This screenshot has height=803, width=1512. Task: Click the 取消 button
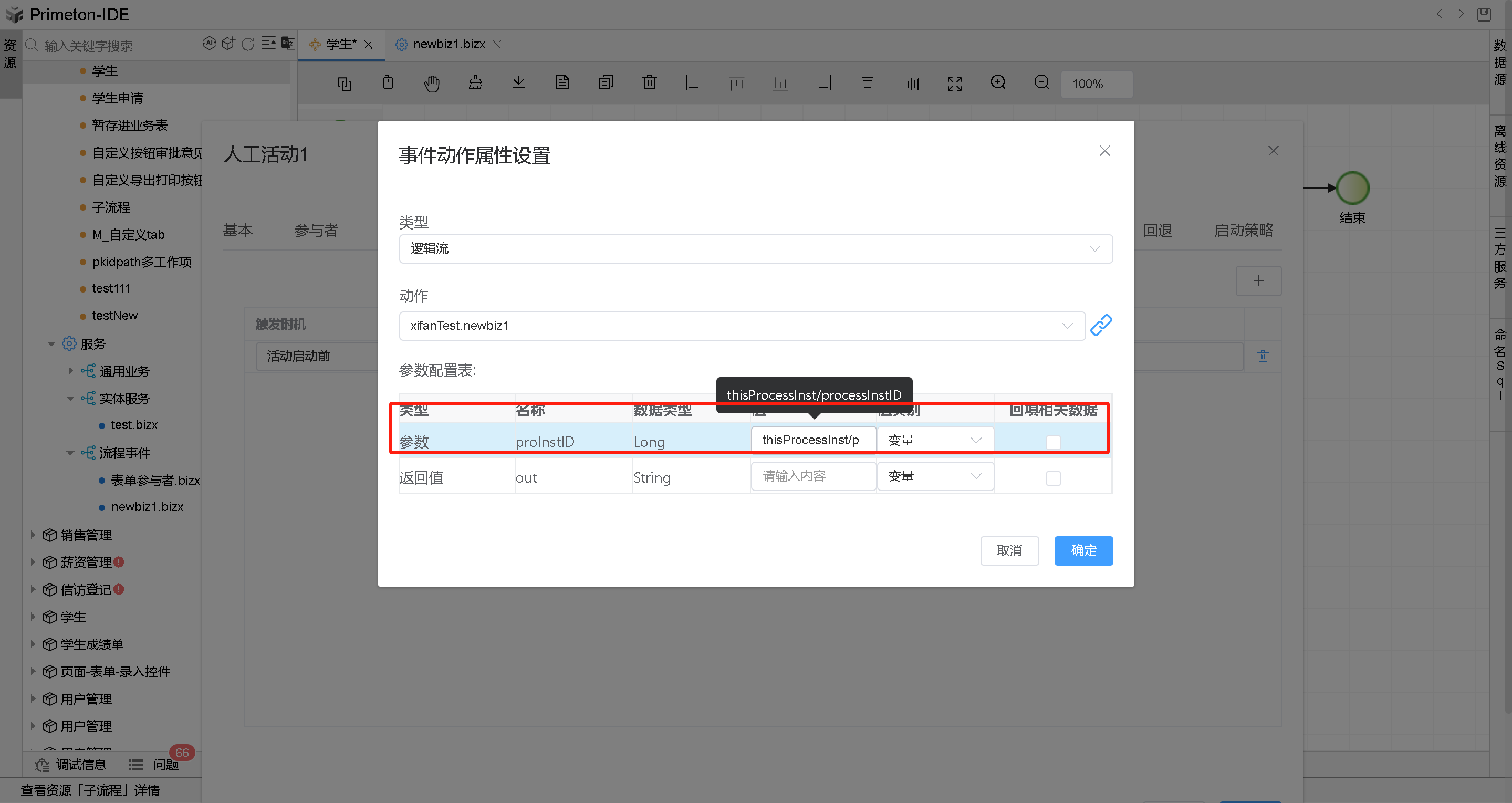point(1009,550)
